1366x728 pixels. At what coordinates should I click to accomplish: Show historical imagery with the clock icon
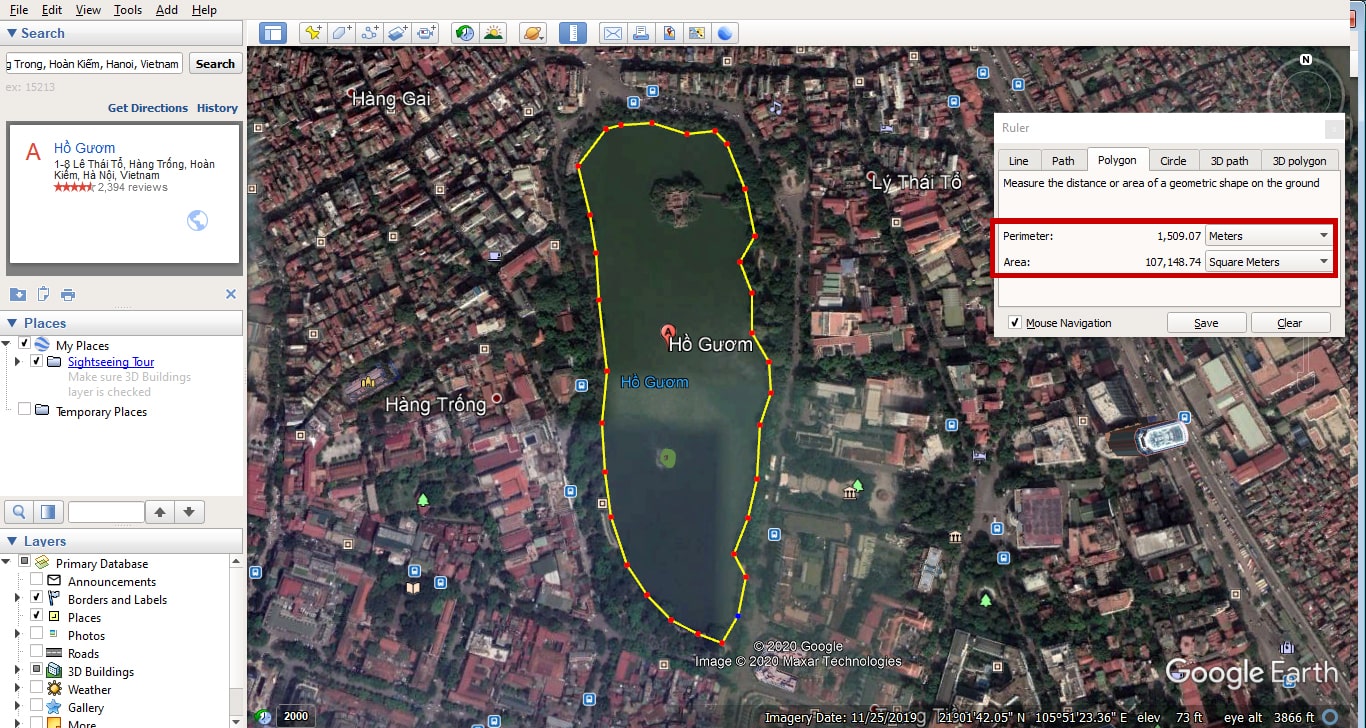[x=464, y=33]
